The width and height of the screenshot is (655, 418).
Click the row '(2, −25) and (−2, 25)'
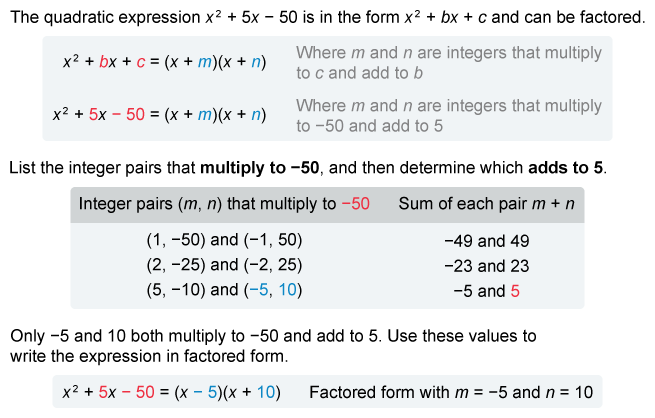[224, 265]
